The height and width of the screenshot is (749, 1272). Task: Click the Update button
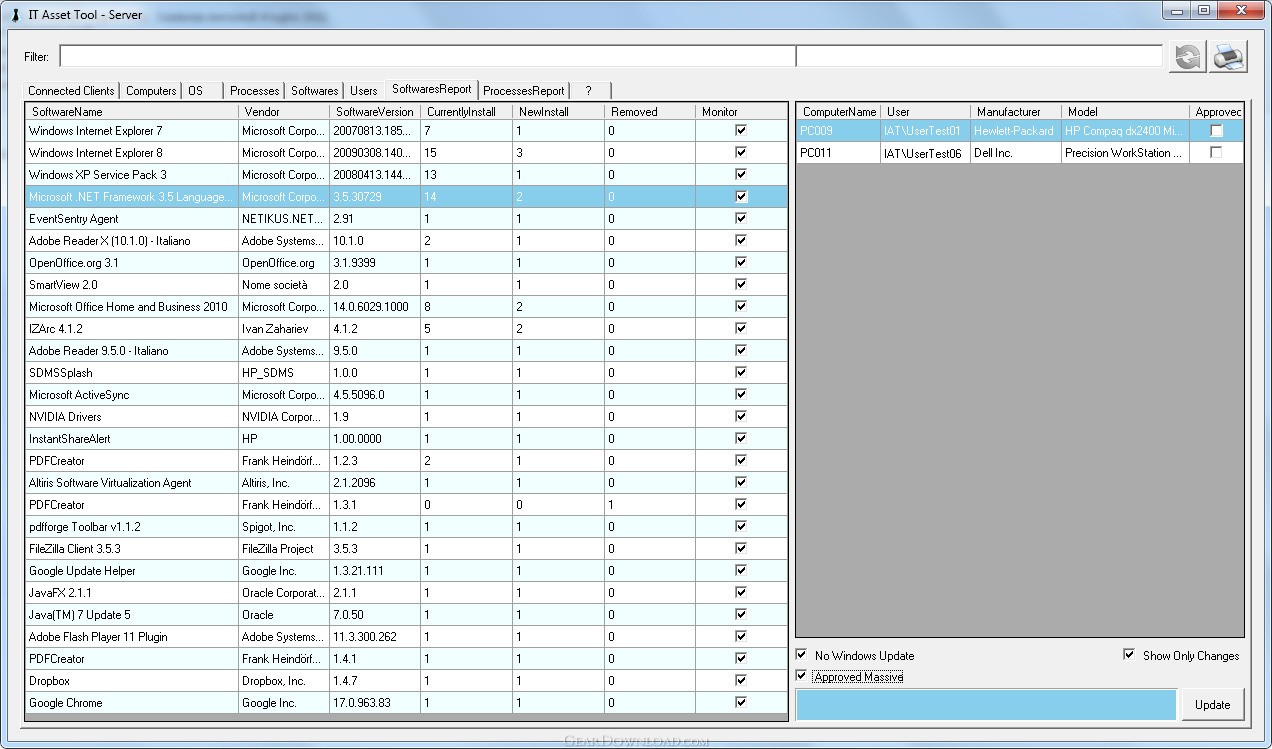[1212, 704]
